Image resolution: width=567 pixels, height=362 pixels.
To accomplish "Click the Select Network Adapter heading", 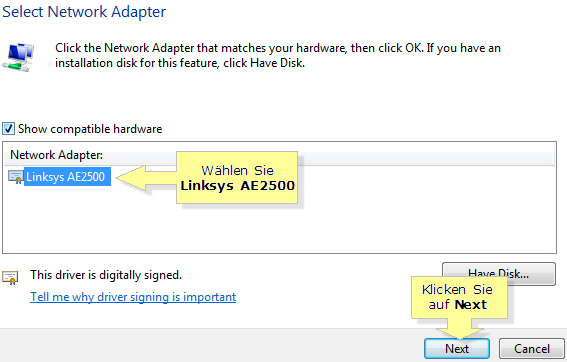I will (x=84, y=12).
